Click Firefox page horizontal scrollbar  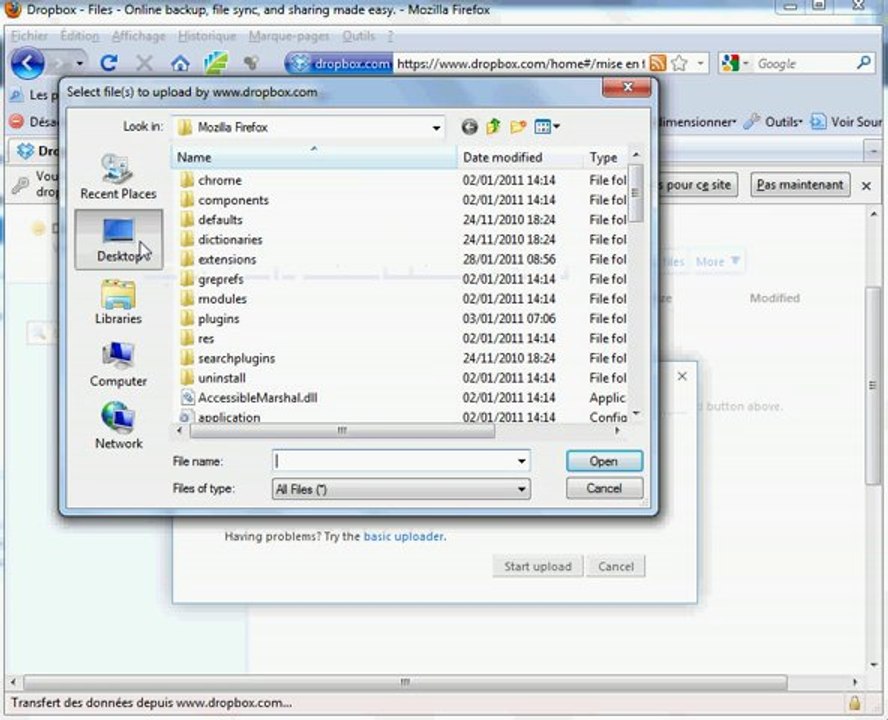405,682
